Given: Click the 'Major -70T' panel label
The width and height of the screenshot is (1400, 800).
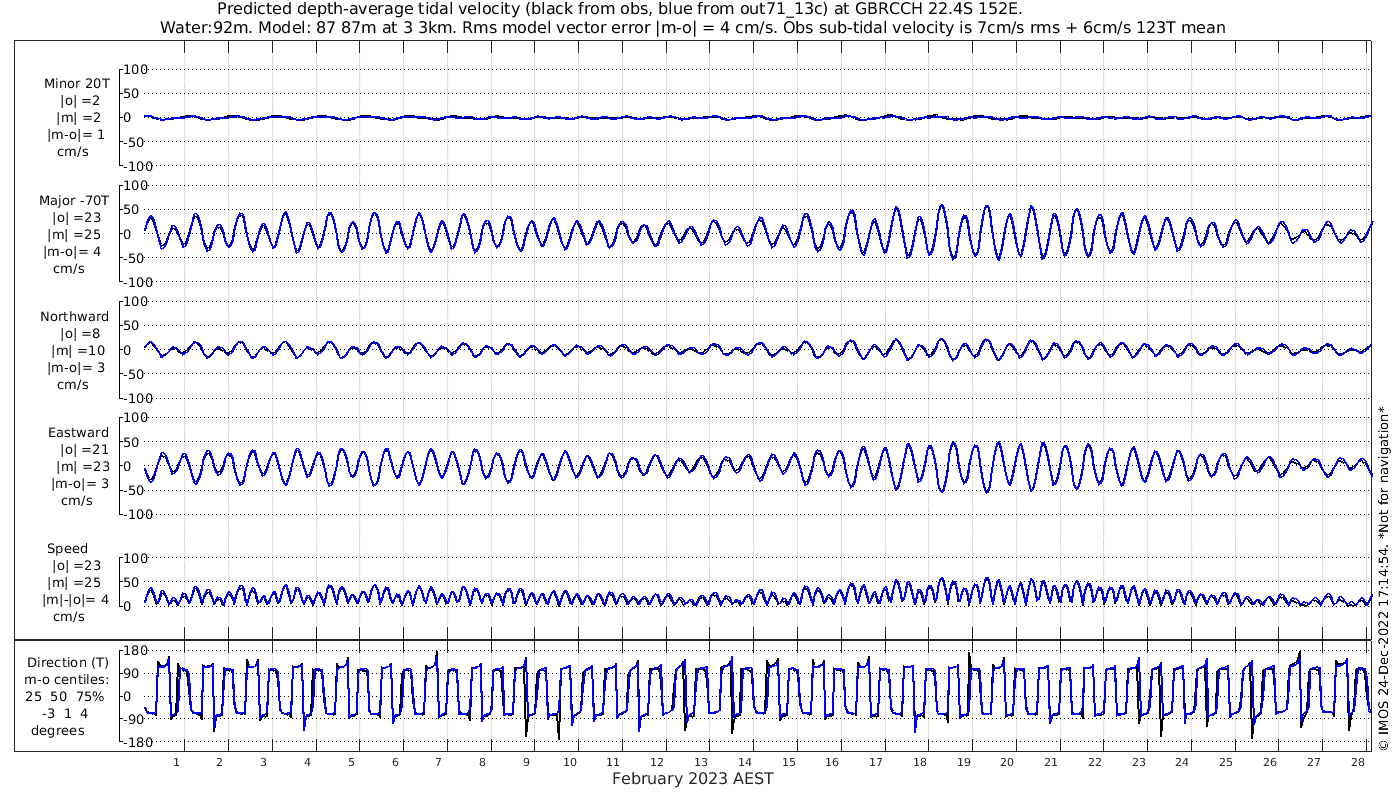Looking at the screenshot, I should click(76, 200).
